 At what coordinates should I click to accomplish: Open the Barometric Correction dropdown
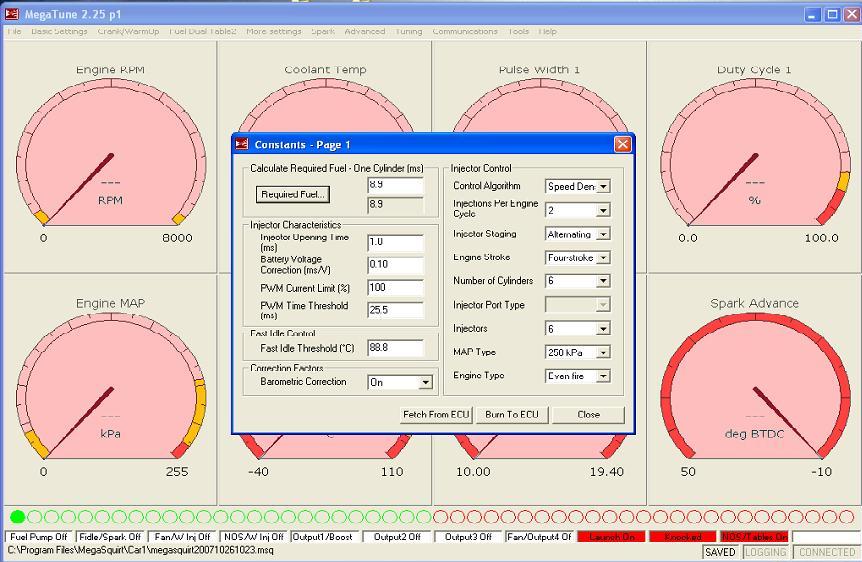425,382
